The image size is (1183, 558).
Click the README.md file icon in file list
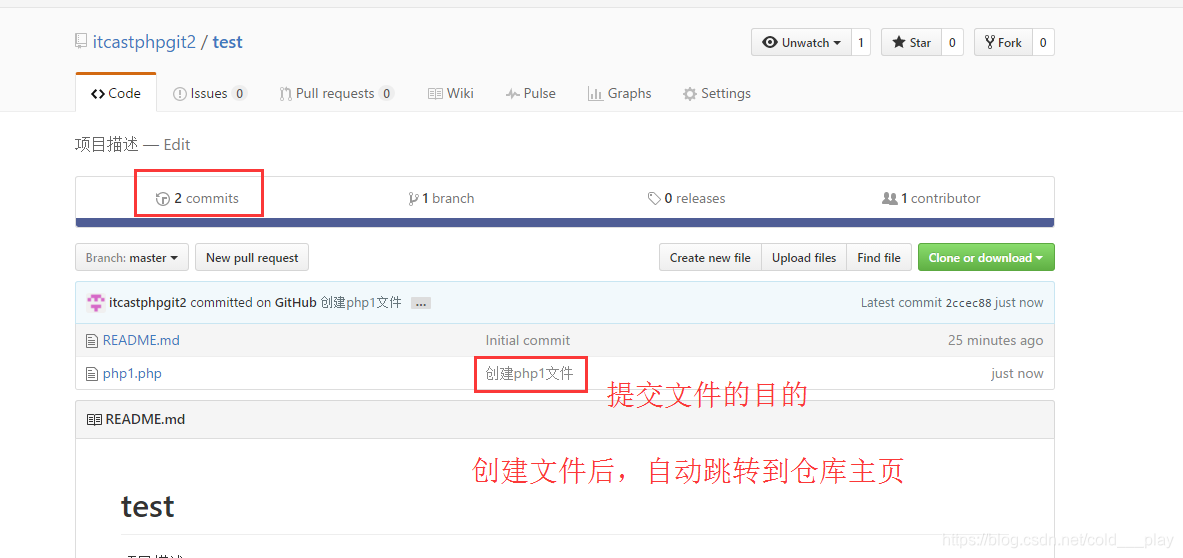click(92, 341)
